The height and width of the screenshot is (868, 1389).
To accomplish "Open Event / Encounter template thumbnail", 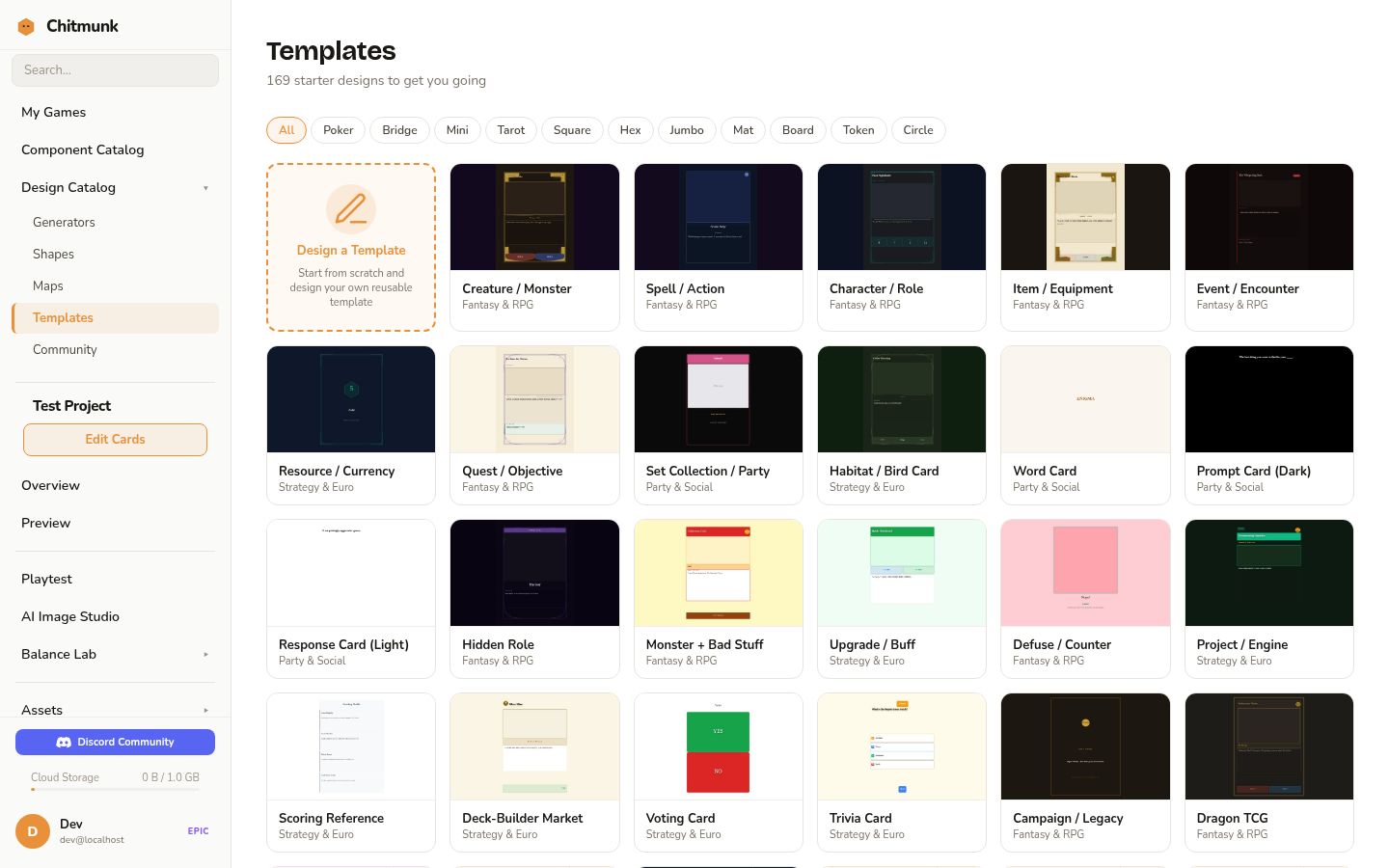I will coord(1269,217).
